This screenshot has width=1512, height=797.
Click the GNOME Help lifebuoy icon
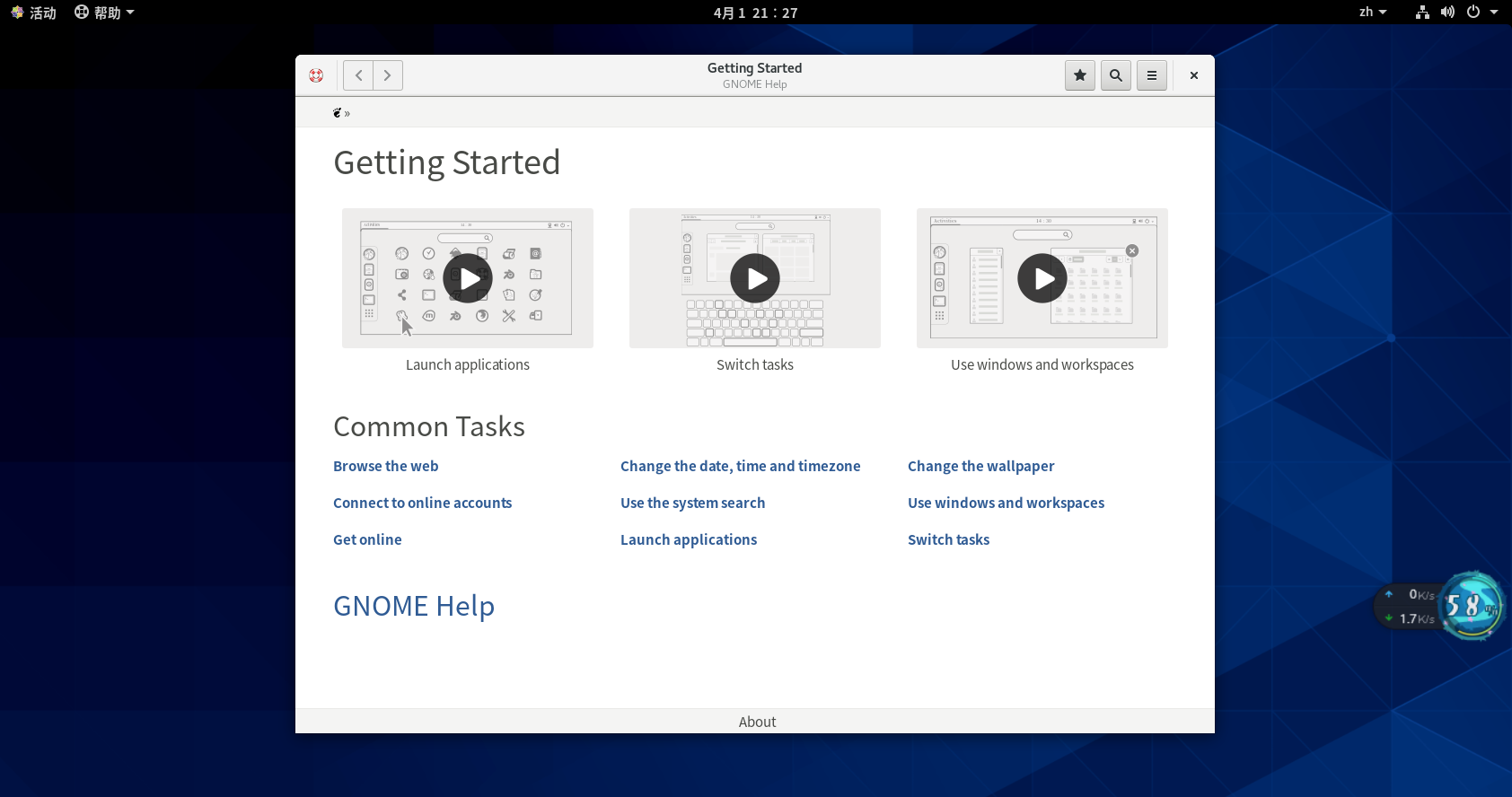pos(316,75)
